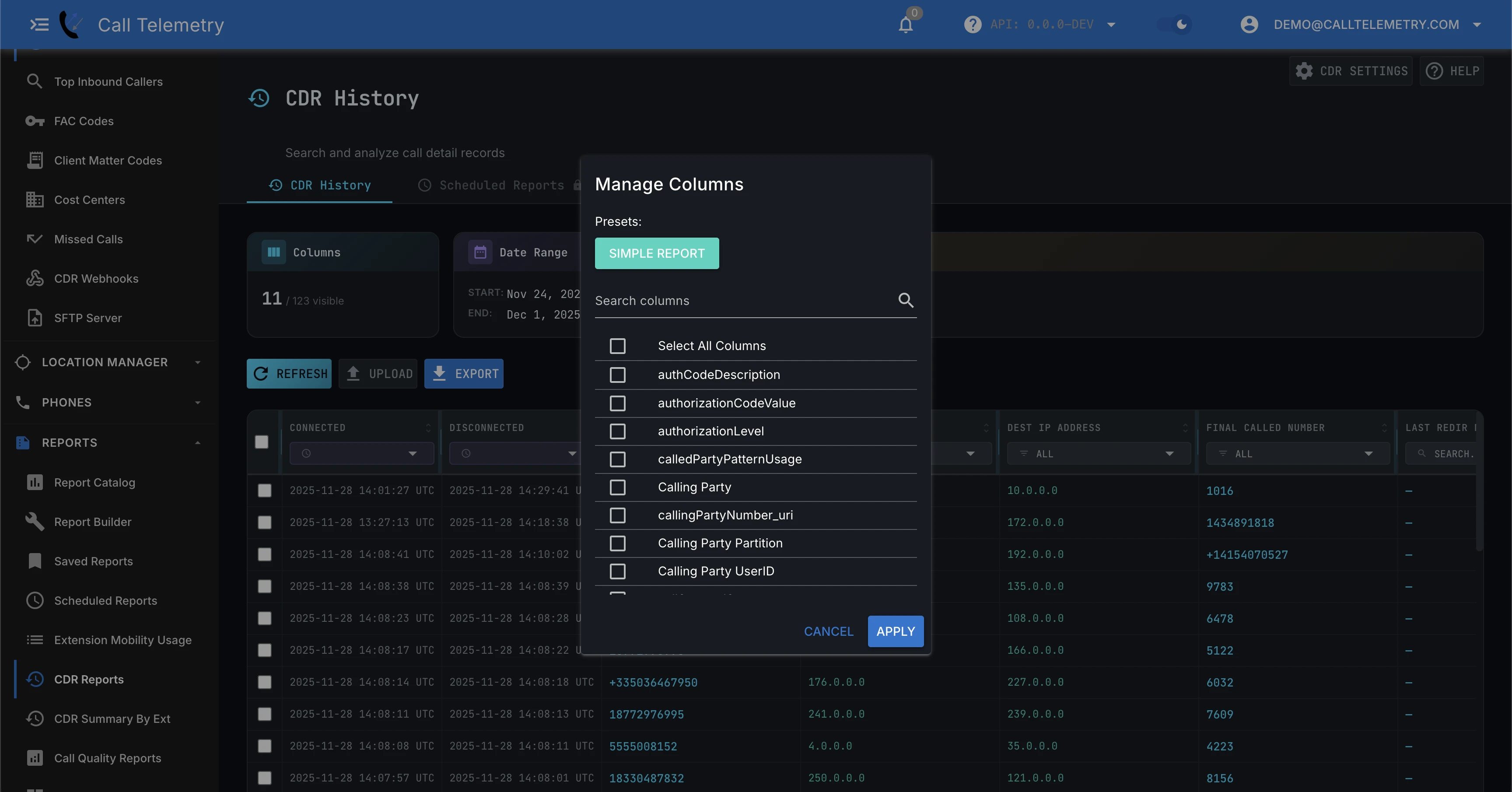This screenshot has height=792, width=1512.
Task: Check the Calling Party Partition checkbox
Action: 617,543
